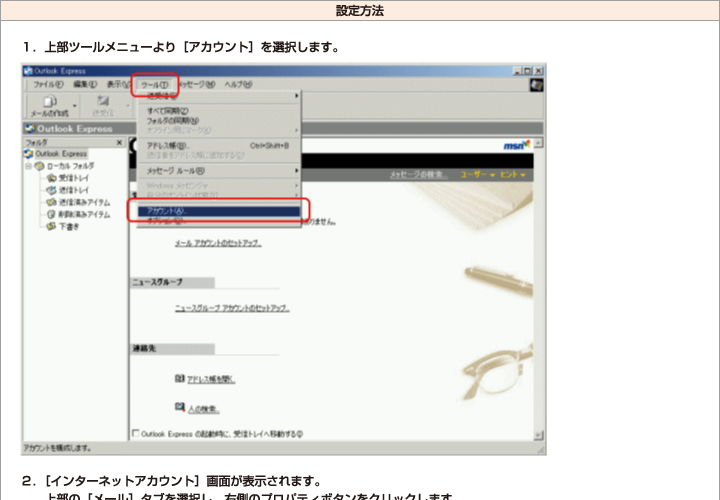This screenshot has width=720, height=500.
Task: Click the scrollbar up arrow below msn
Action: [x=538, y=143]
